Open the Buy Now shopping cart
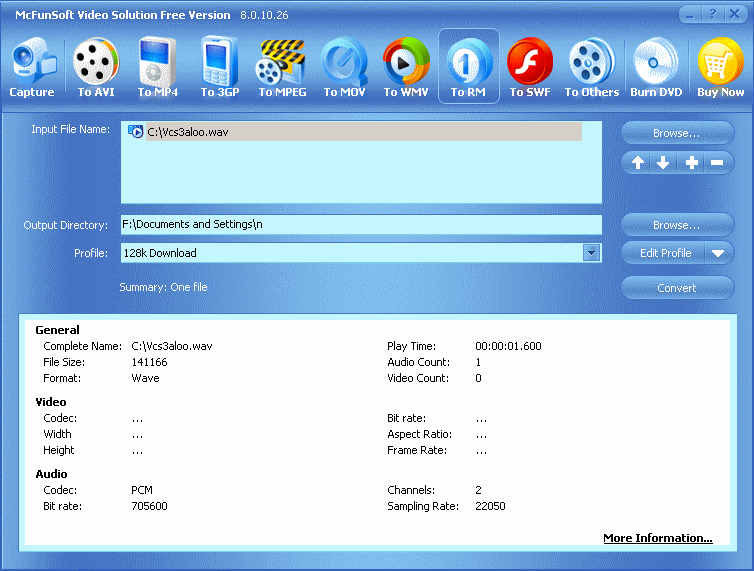Screen dimensions: 754x571 (720, 67)
